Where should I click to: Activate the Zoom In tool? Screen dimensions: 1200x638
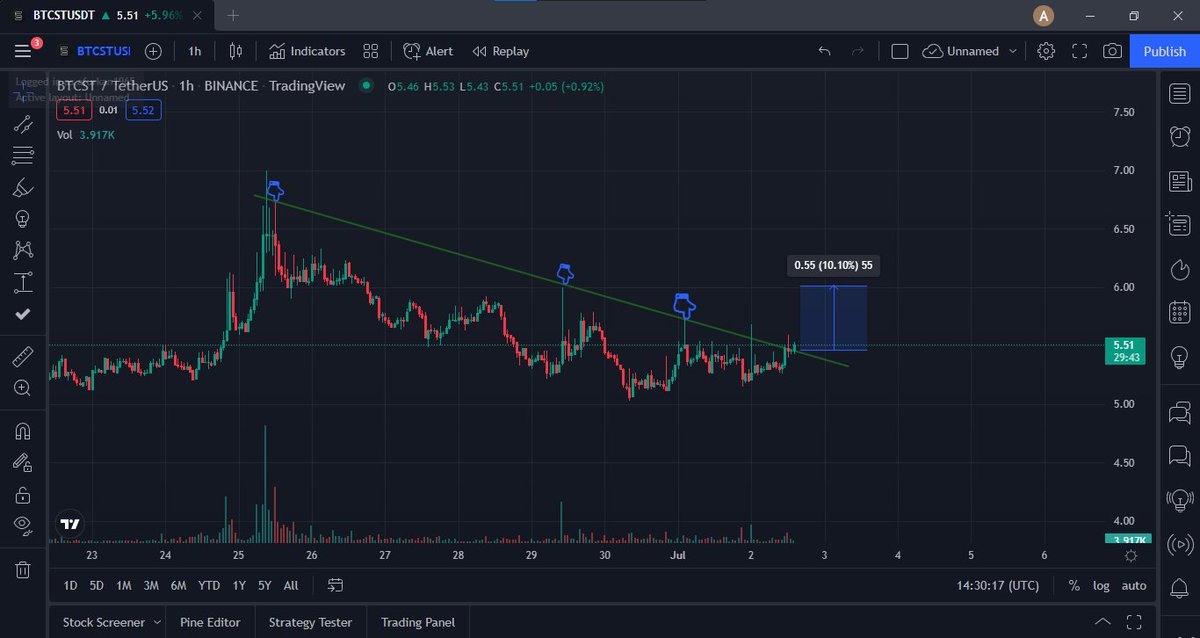tap(23, 388)
